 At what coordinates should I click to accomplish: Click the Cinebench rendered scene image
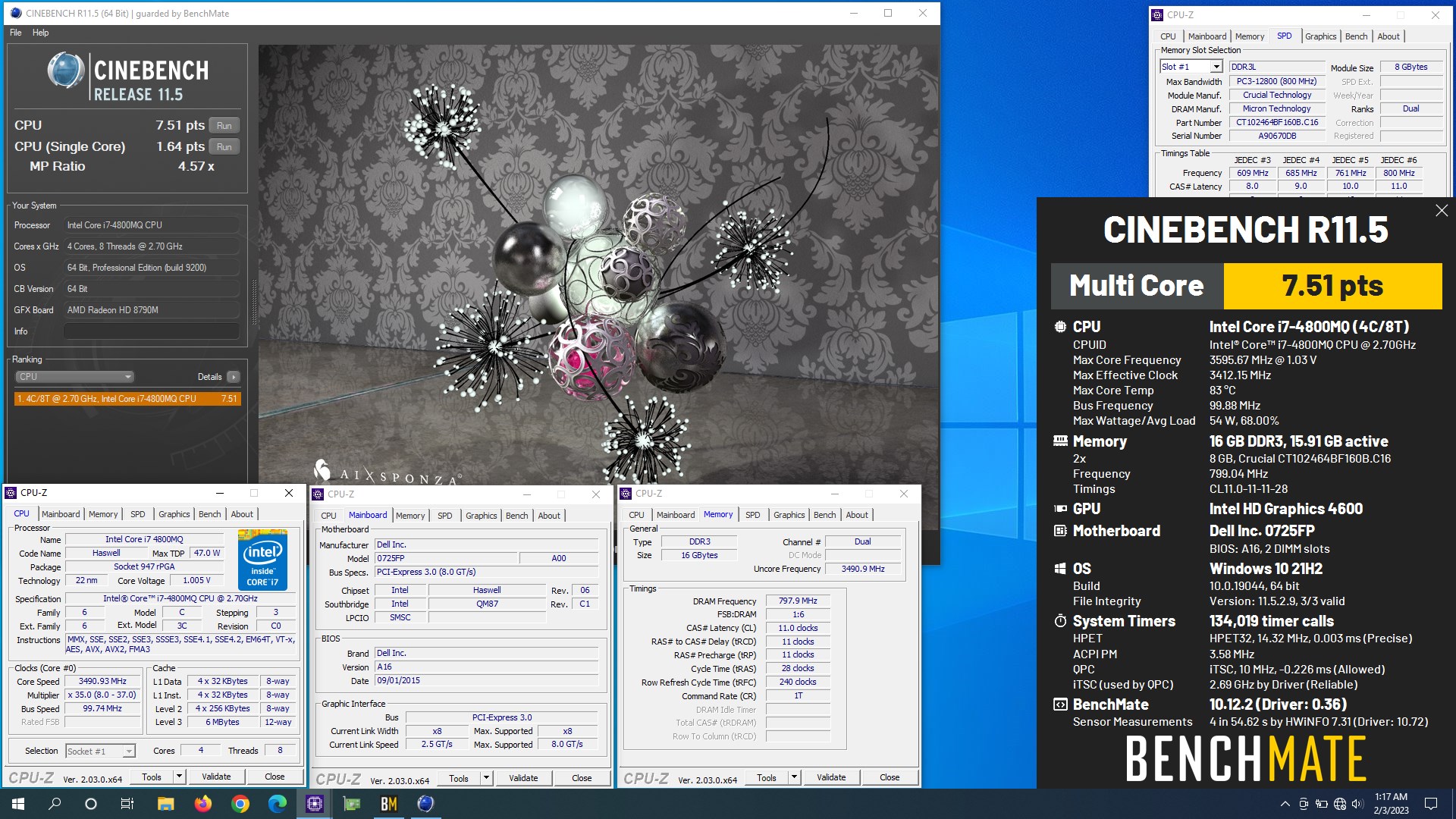coord(599,265)
